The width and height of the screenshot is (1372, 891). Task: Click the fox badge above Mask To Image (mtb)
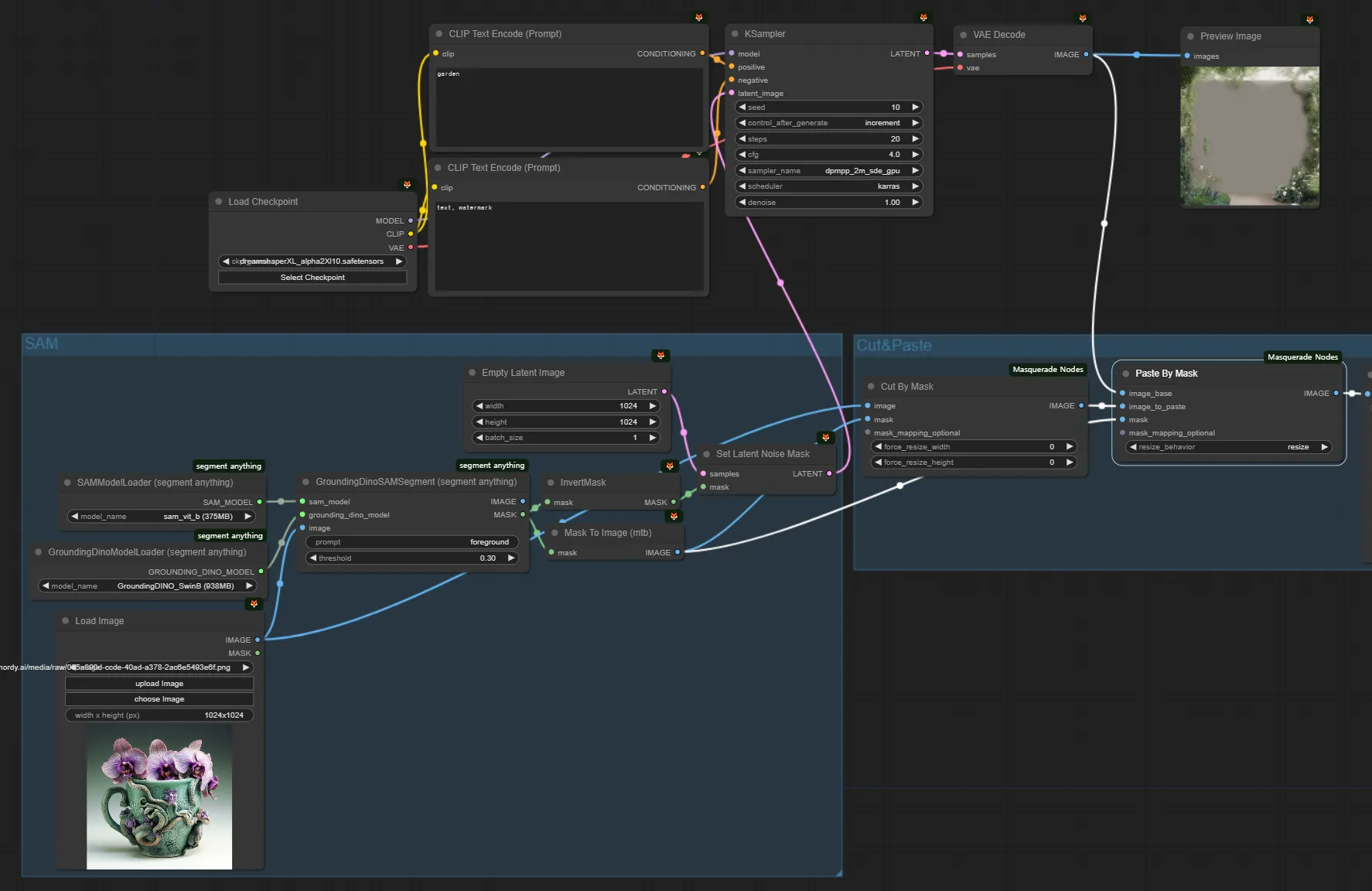[x=674, y=516]
